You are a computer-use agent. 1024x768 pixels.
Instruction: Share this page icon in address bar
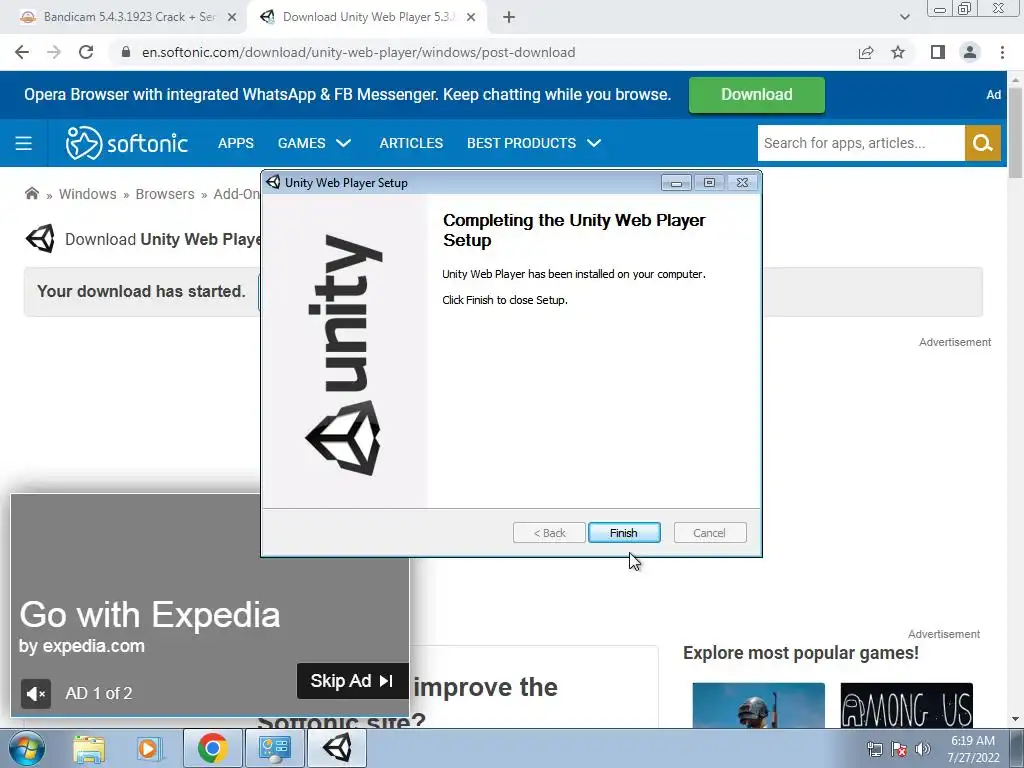[x=866, y=52]
